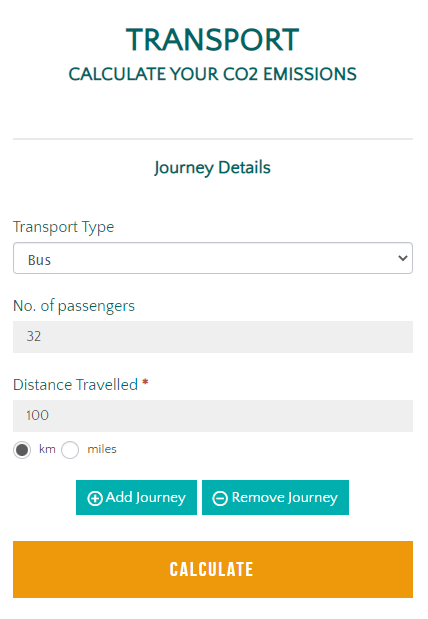
Task: Click the Journey Details section heading
Action: tap(212, 168)
